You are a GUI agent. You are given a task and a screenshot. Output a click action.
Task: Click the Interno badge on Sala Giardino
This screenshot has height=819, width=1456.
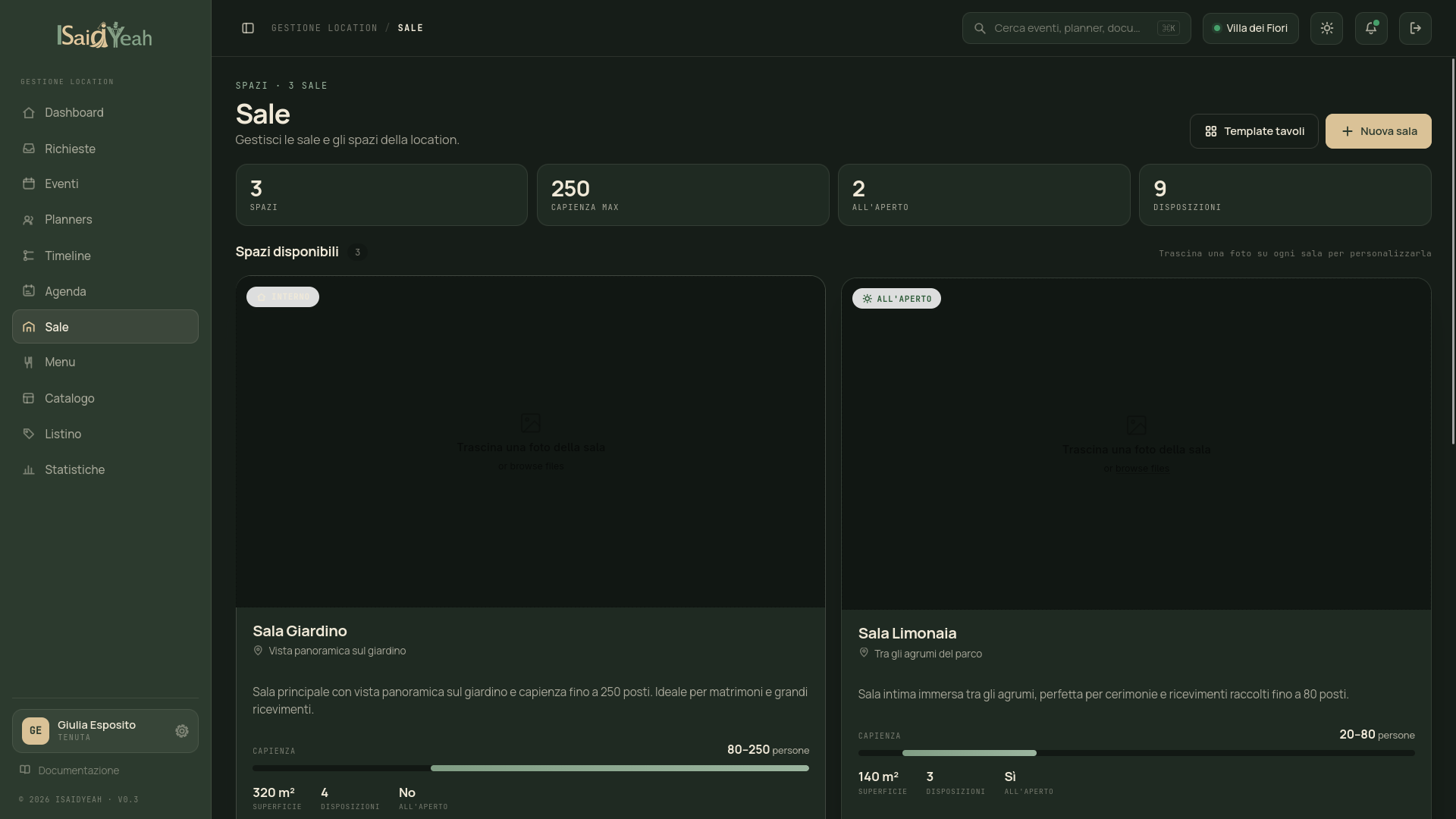283,297
